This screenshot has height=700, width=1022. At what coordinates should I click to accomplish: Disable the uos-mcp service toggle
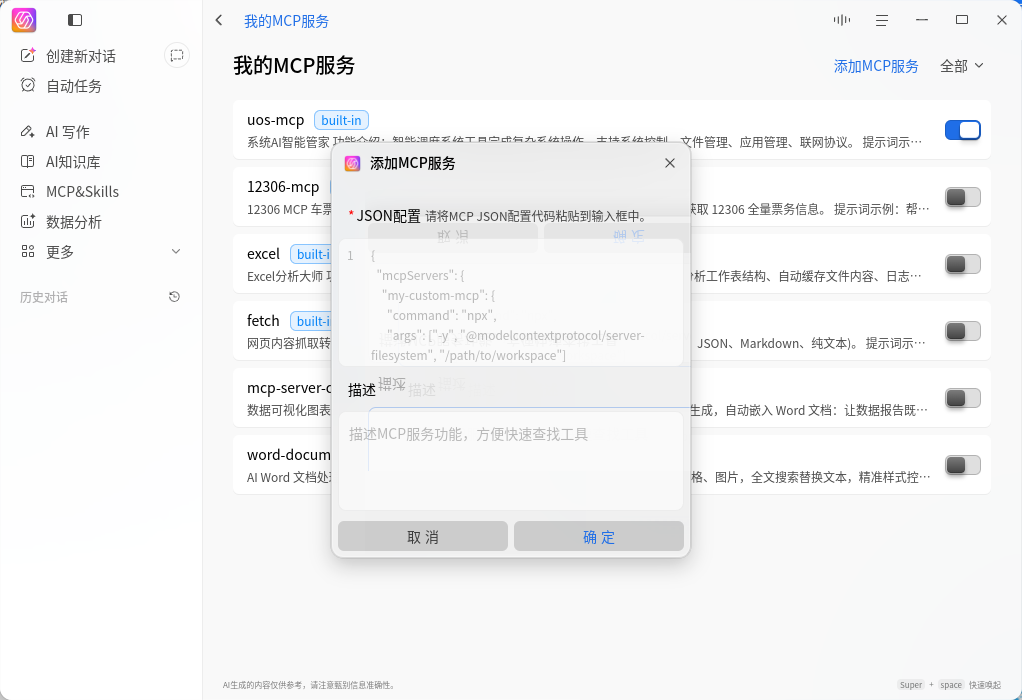pos(963,130)
